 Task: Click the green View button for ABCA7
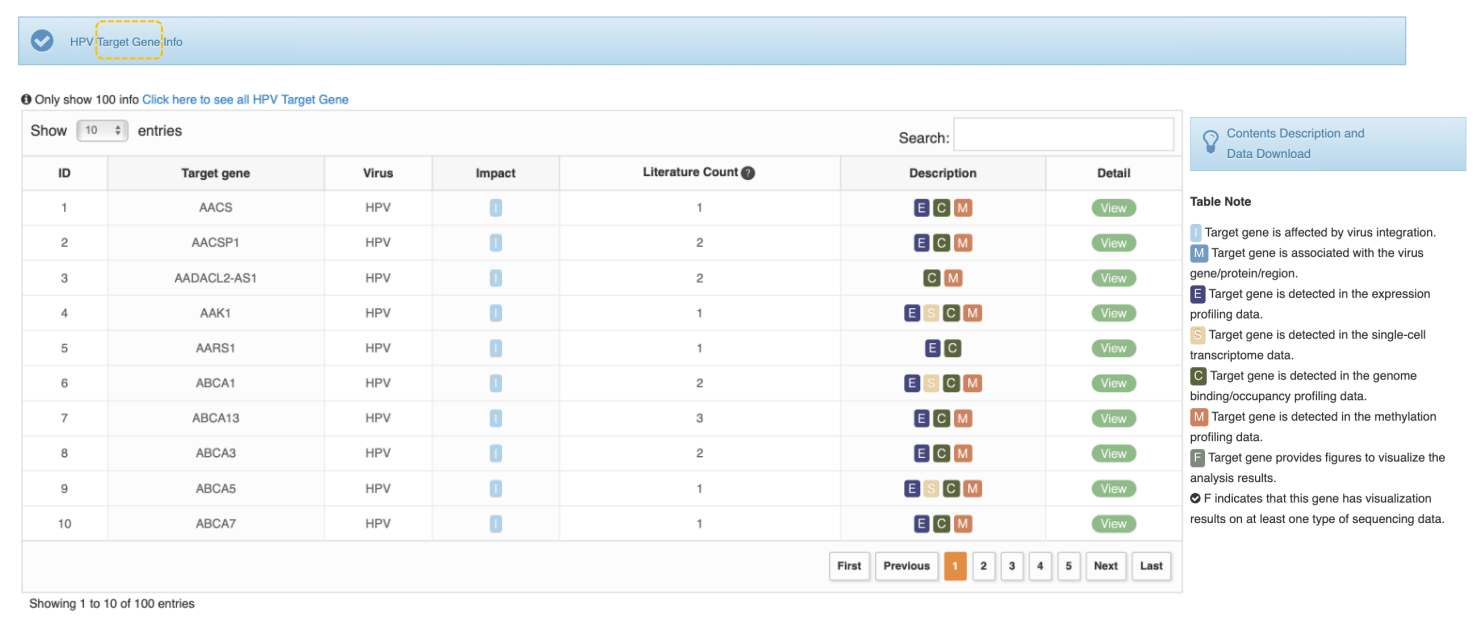[x=1113, y=524]
